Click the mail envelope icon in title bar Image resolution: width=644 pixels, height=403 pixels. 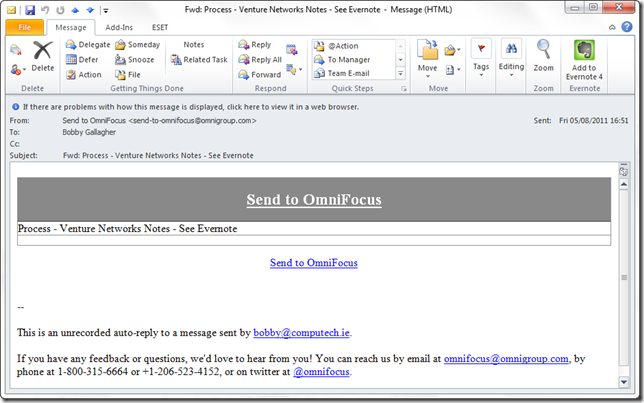(12, 10)
